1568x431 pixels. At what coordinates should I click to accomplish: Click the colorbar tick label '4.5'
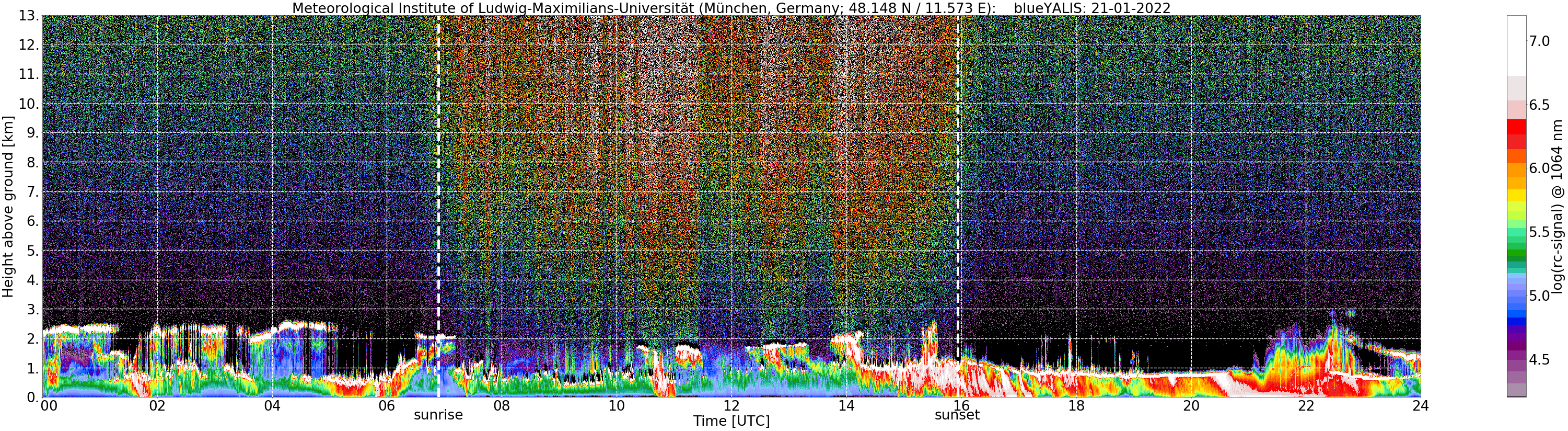1539,360
